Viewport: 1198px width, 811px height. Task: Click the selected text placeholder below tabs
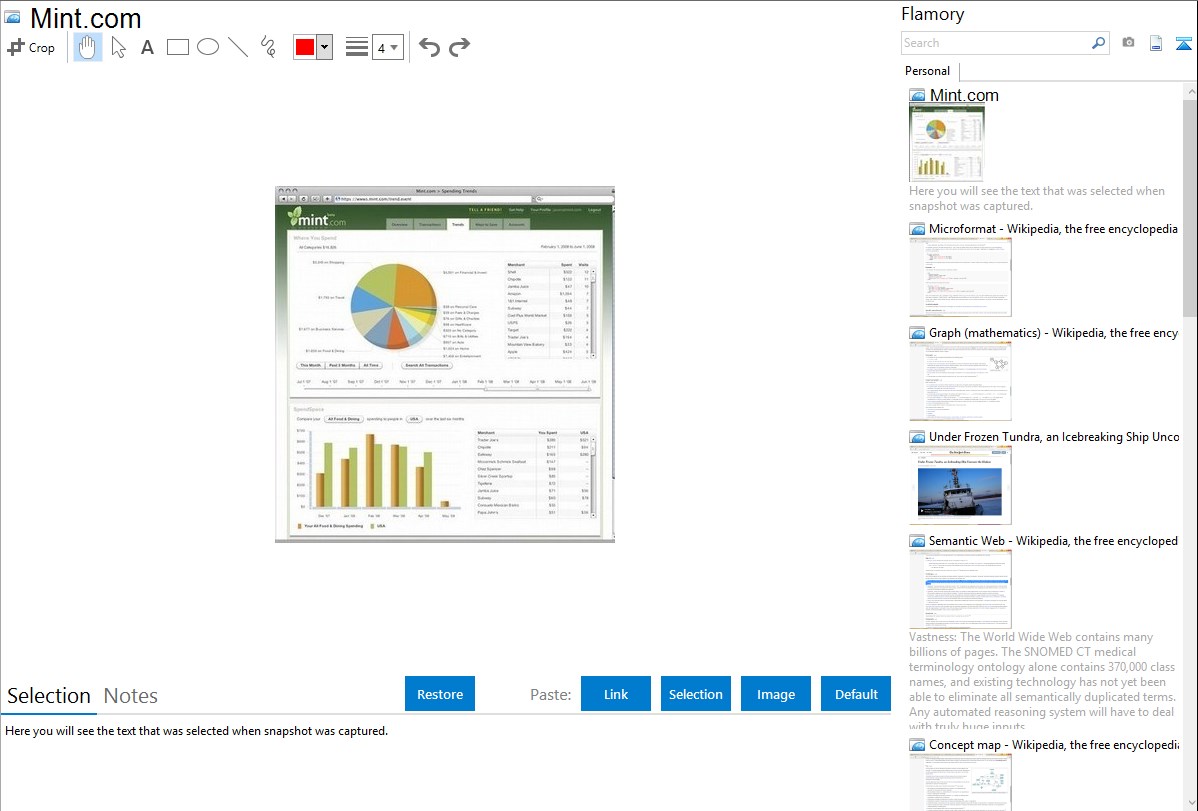196,731
